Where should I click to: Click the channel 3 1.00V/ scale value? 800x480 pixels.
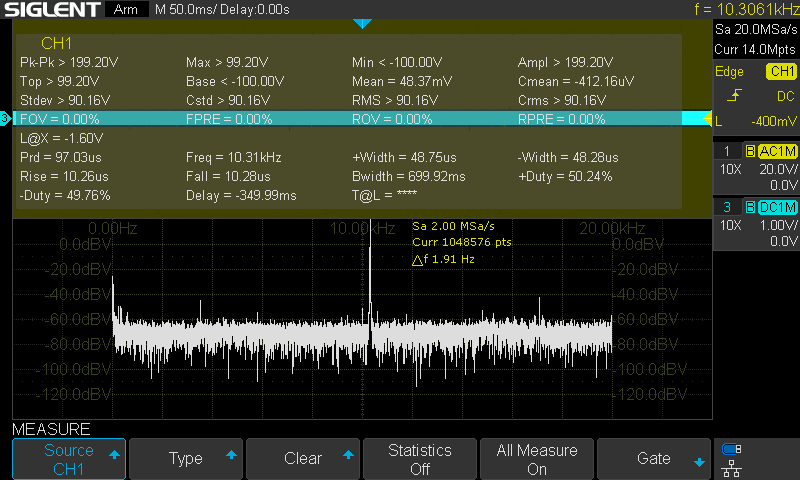click(778, 225)
